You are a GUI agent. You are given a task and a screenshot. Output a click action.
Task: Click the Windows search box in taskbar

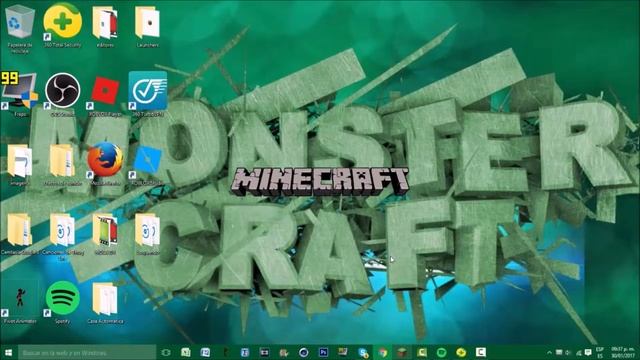[x=87, y=352]
